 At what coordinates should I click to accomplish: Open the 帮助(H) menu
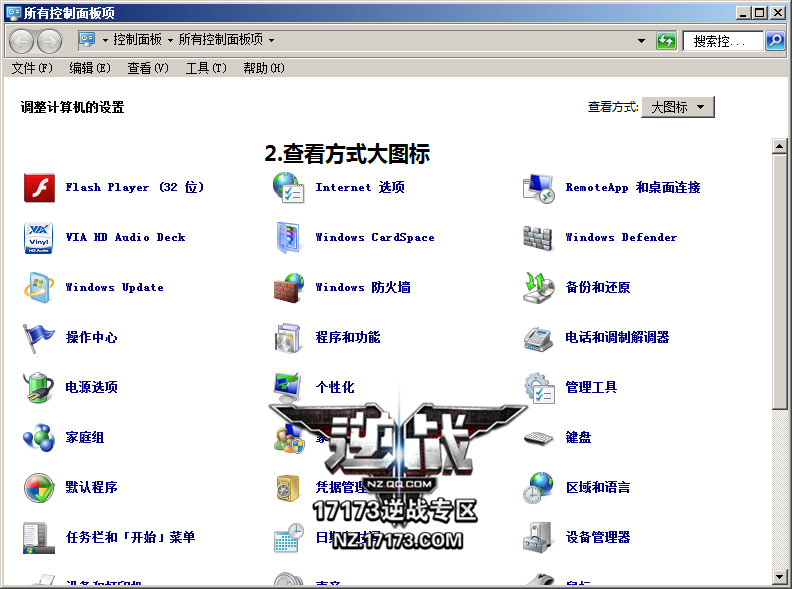pos(264,68)
